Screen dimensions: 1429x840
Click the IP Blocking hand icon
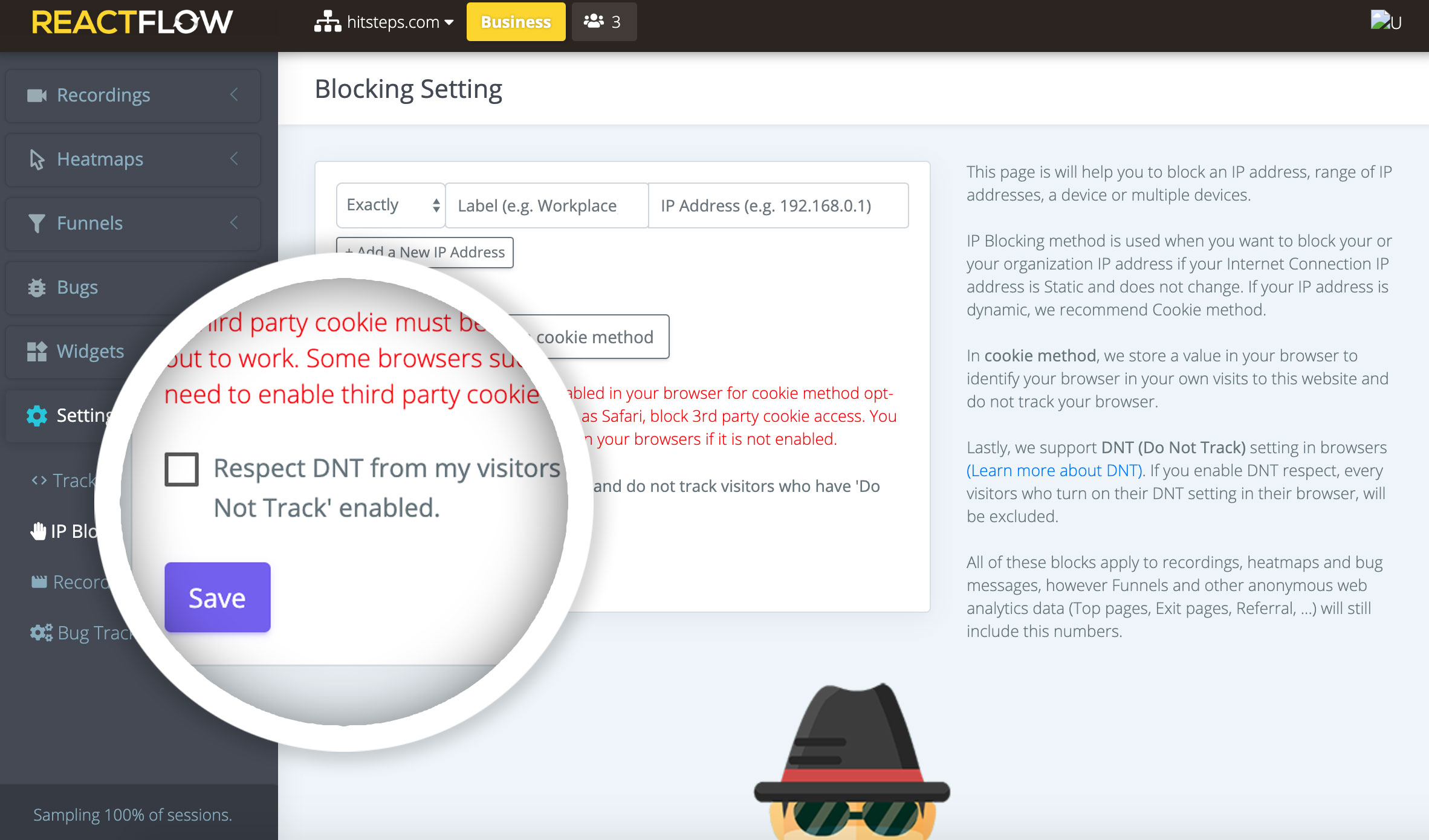(x=39, y=531)
